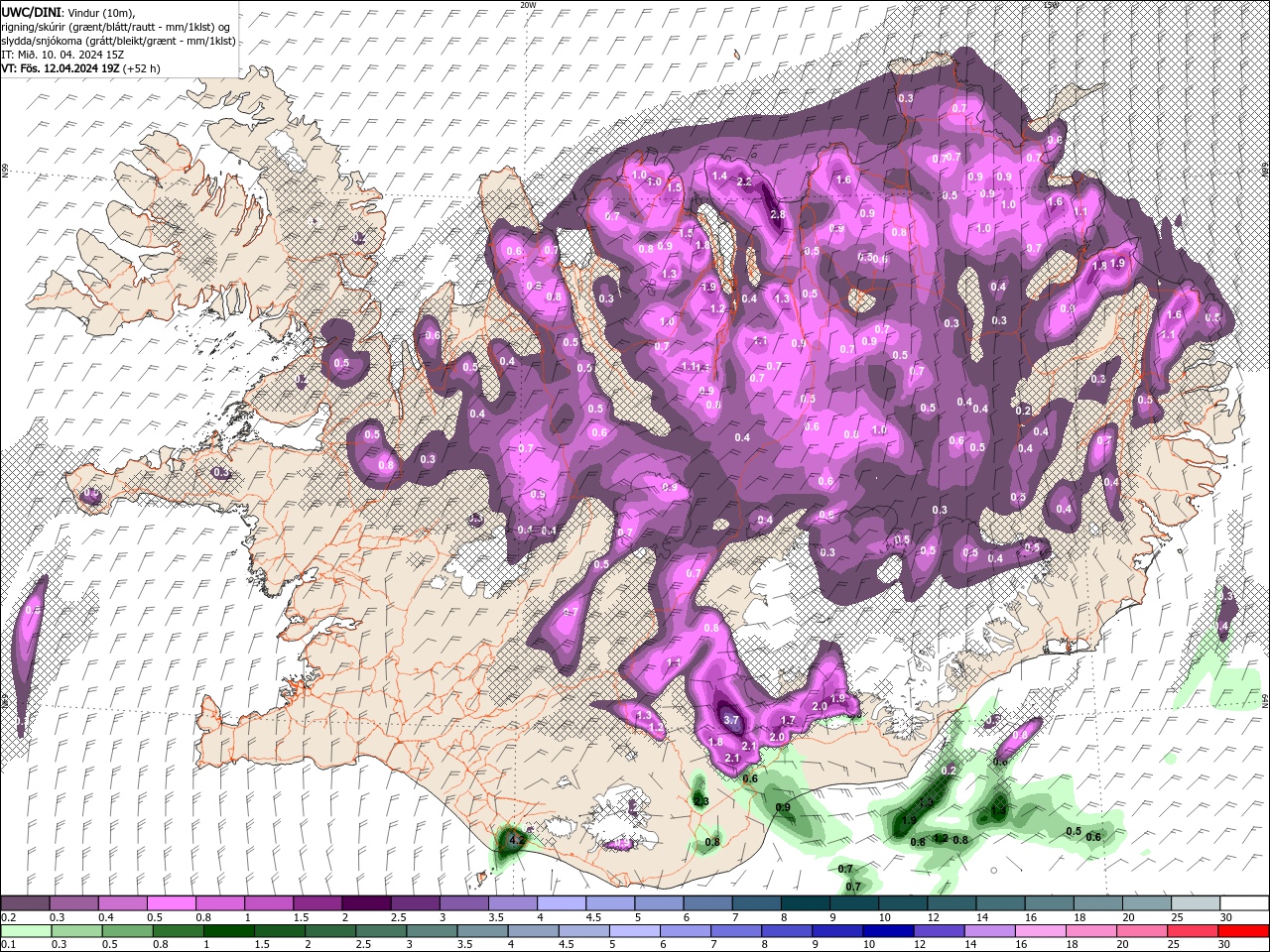Click the "4.2" rain value on the south coast
This screenshot has height=952, width=1270.
[x=516, y=840]
